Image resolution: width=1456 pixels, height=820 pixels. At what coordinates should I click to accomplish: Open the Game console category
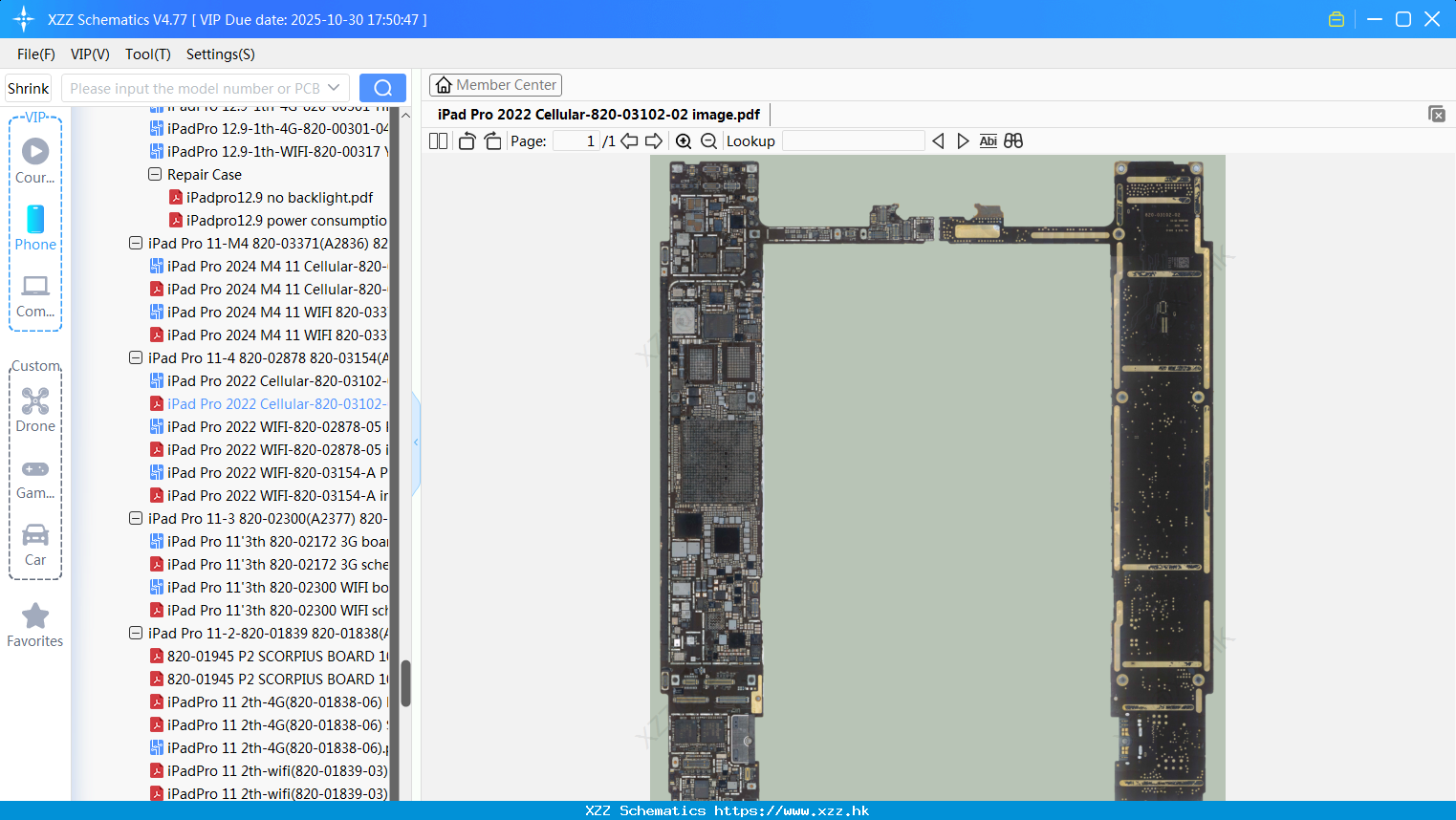point(35,479)
